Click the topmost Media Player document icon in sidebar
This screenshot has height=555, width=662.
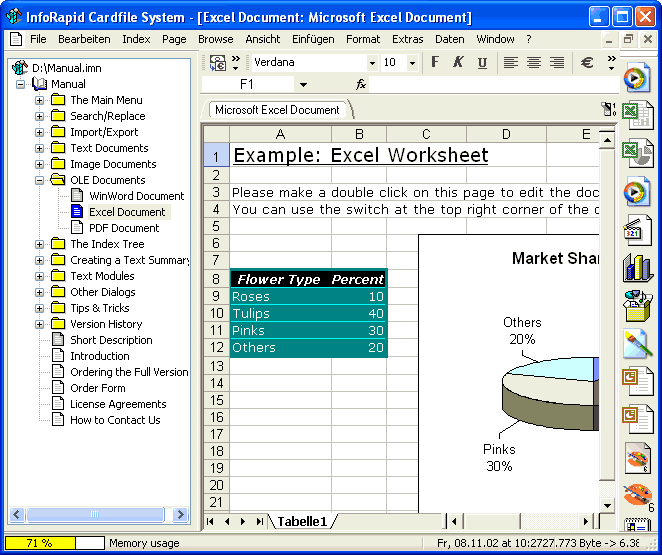click(x=637, y=77)
